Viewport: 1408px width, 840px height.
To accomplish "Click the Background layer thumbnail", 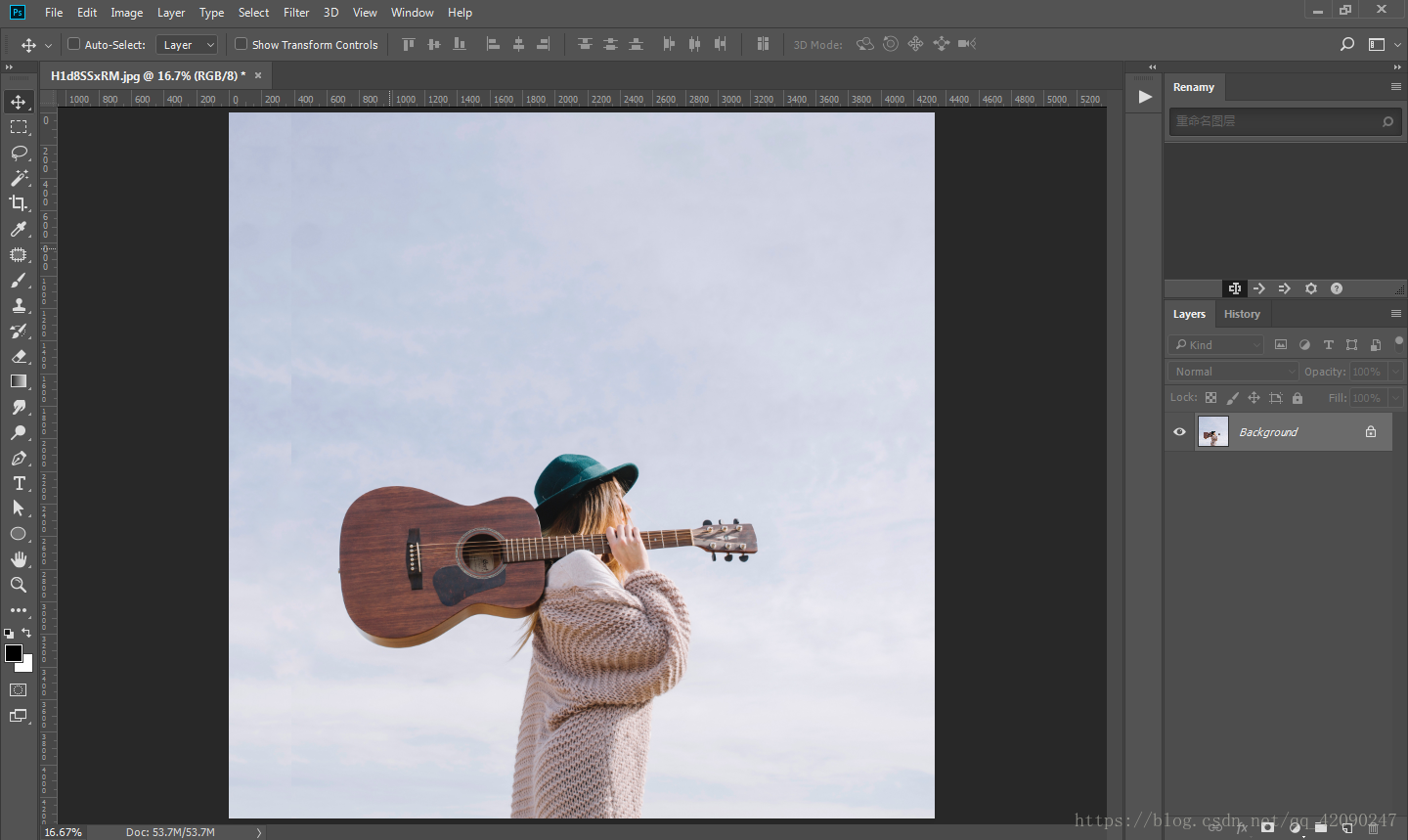I will pos(1213,431).
